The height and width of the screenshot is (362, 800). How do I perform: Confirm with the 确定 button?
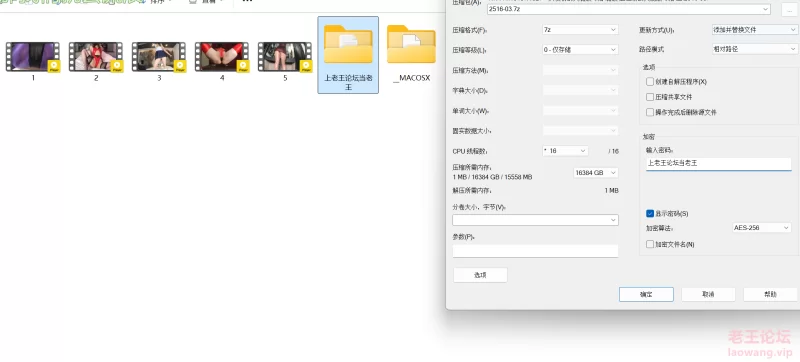pos(646,294)
